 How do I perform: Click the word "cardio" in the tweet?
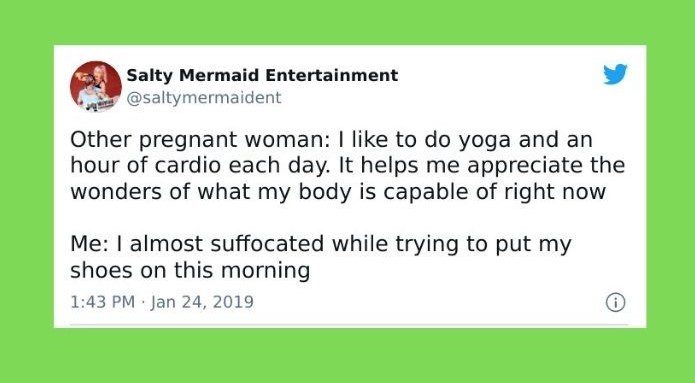point(187,166)
